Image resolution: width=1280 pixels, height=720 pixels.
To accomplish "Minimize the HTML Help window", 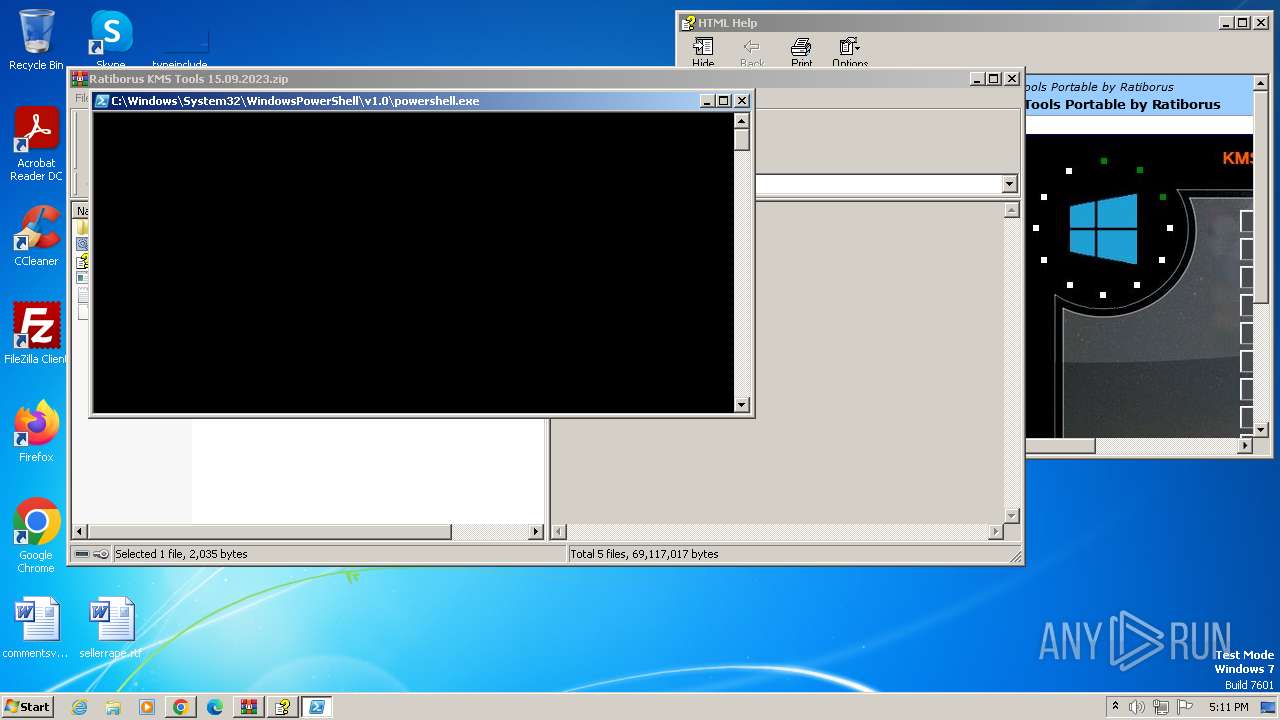I will (x=1226, y=23).
